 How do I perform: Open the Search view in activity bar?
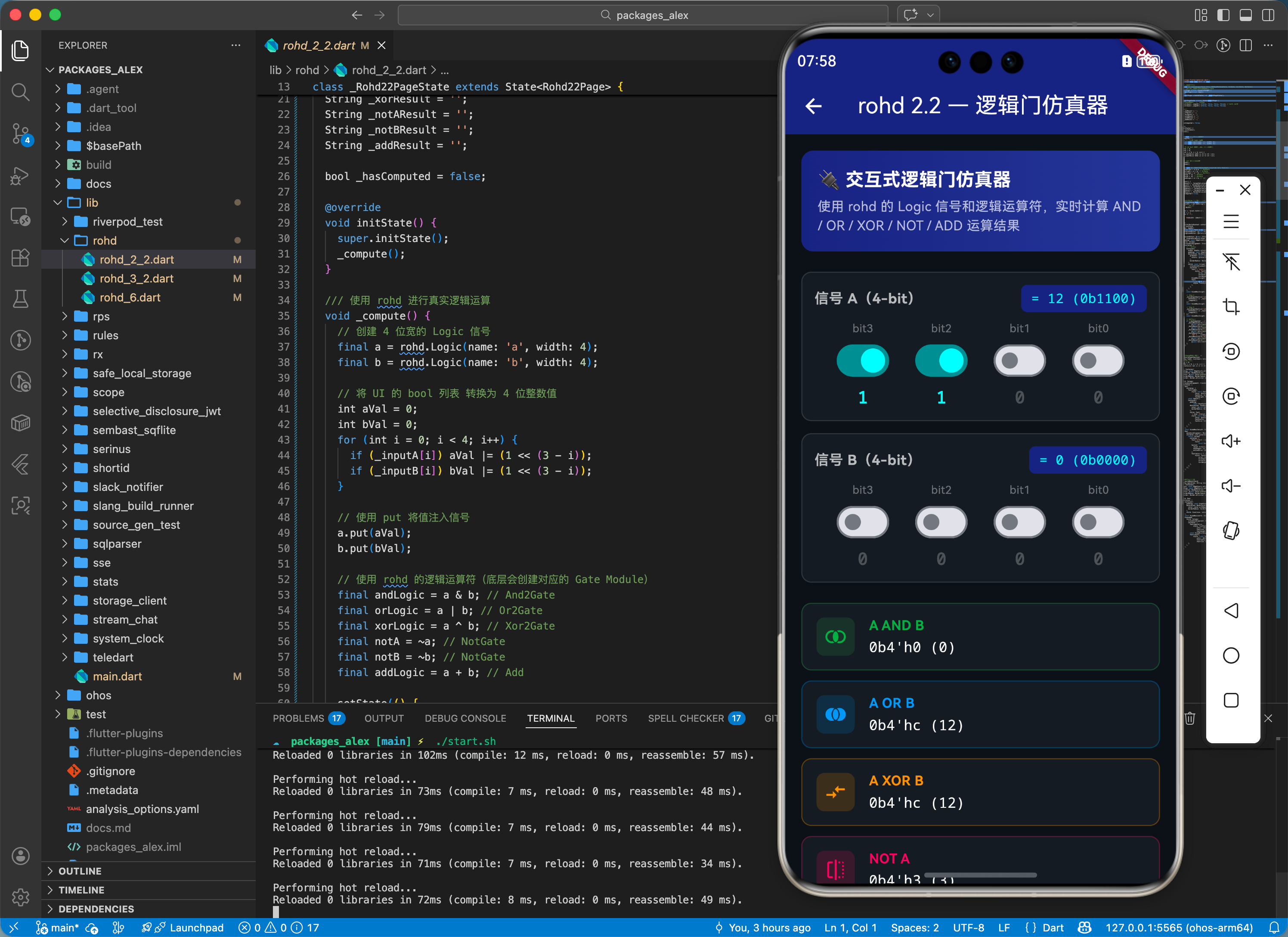point(20,91)
